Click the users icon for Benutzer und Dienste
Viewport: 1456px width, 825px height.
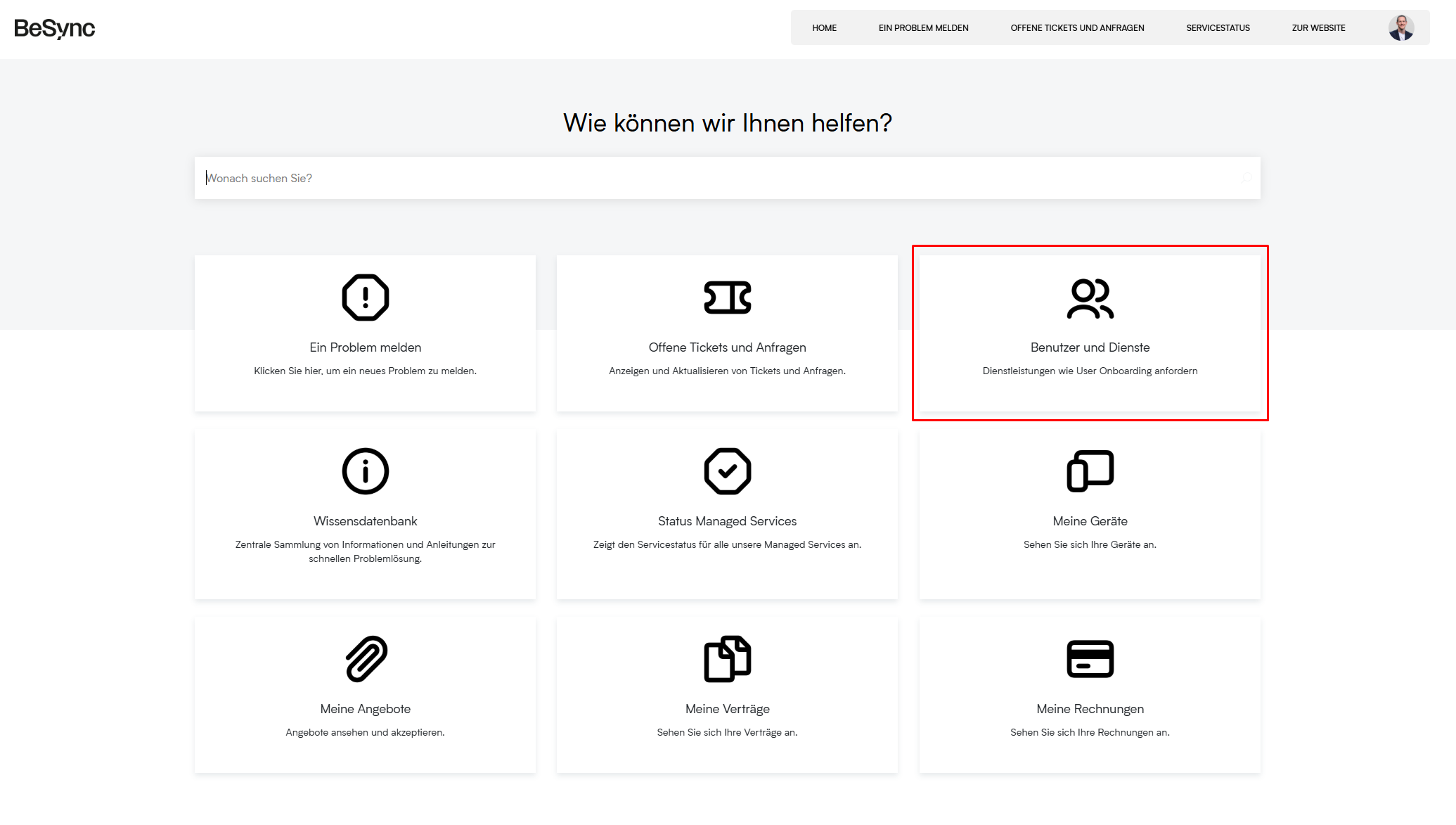click(1090, 298)
